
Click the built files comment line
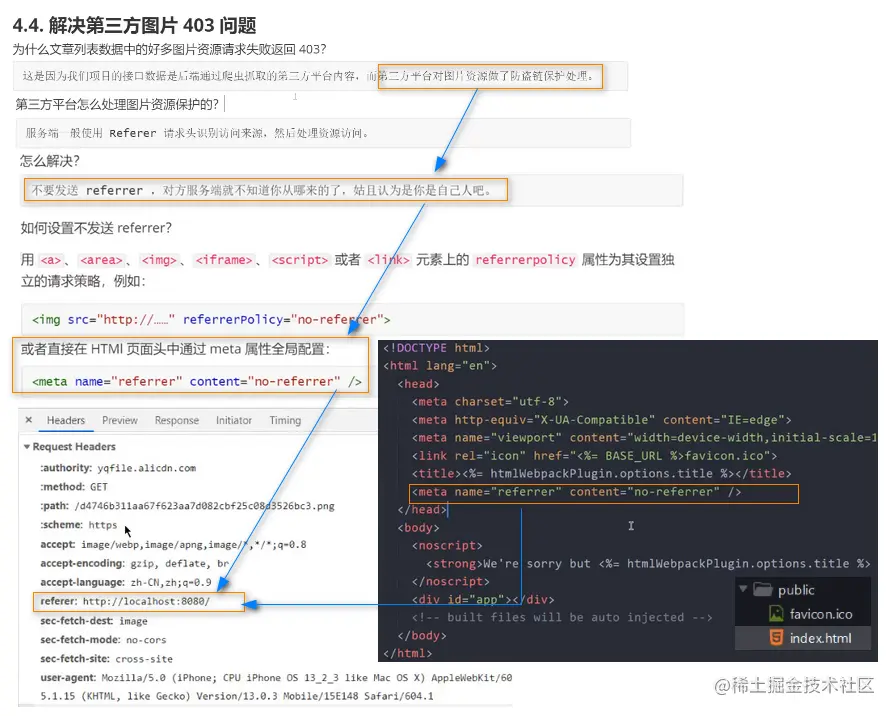click(562, 617)
